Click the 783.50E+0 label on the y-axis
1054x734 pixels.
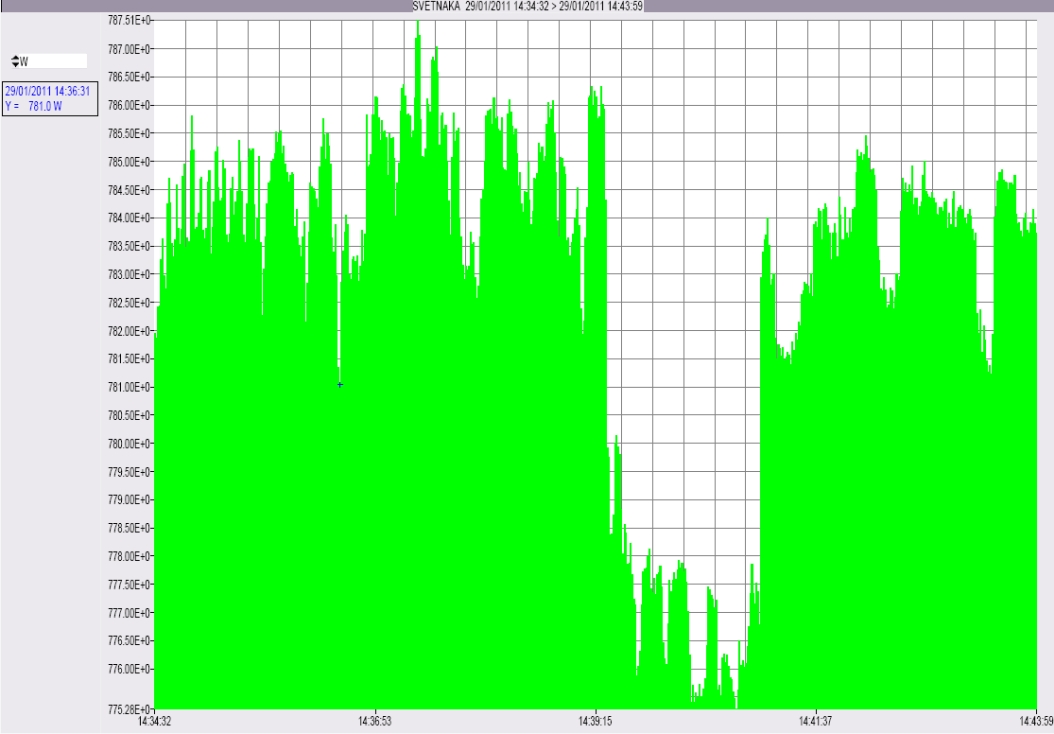(x=129, y=247)
